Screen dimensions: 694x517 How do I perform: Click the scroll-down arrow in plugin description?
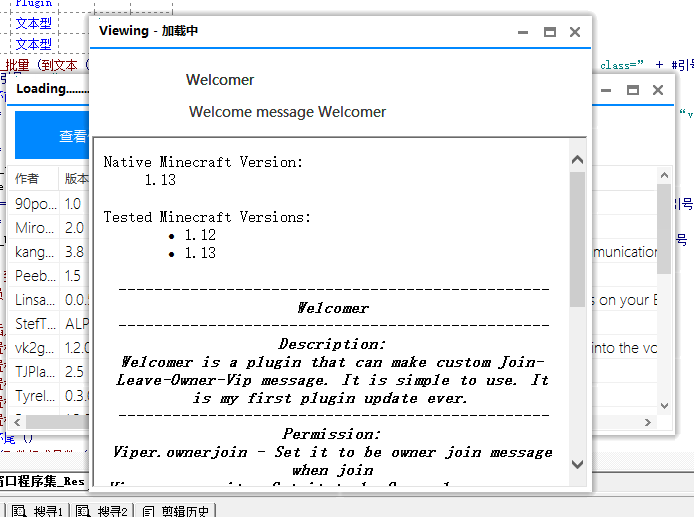pos(577,464)
